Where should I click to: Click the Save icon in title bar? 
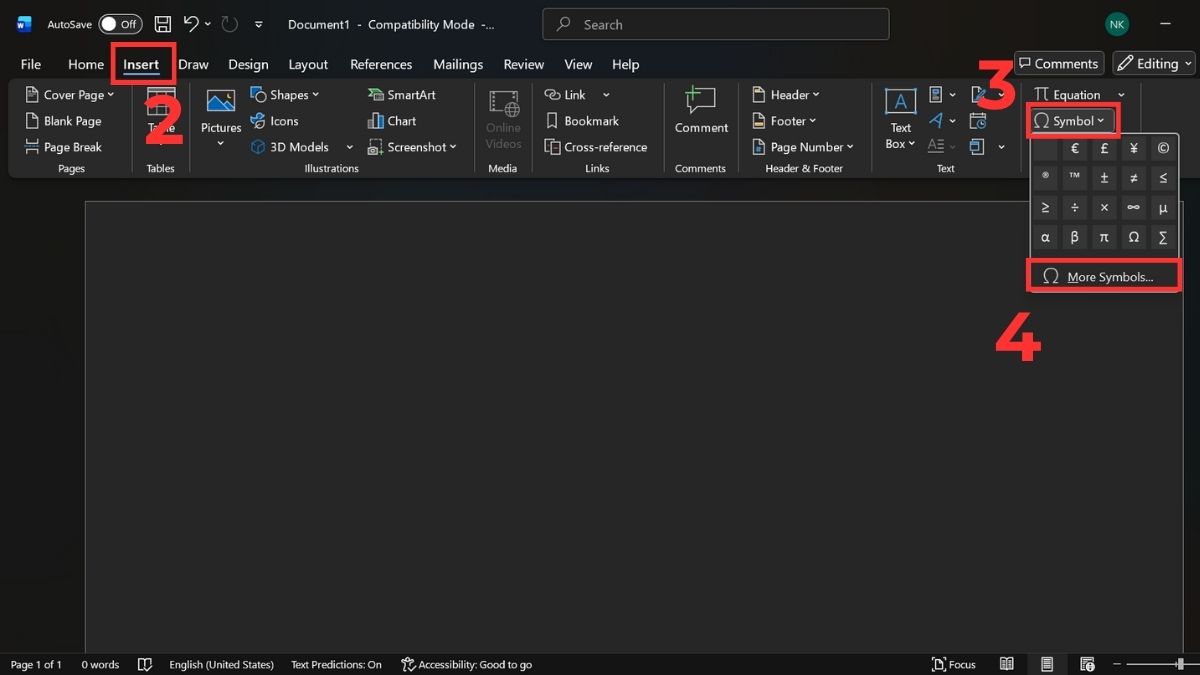(162, 24)
